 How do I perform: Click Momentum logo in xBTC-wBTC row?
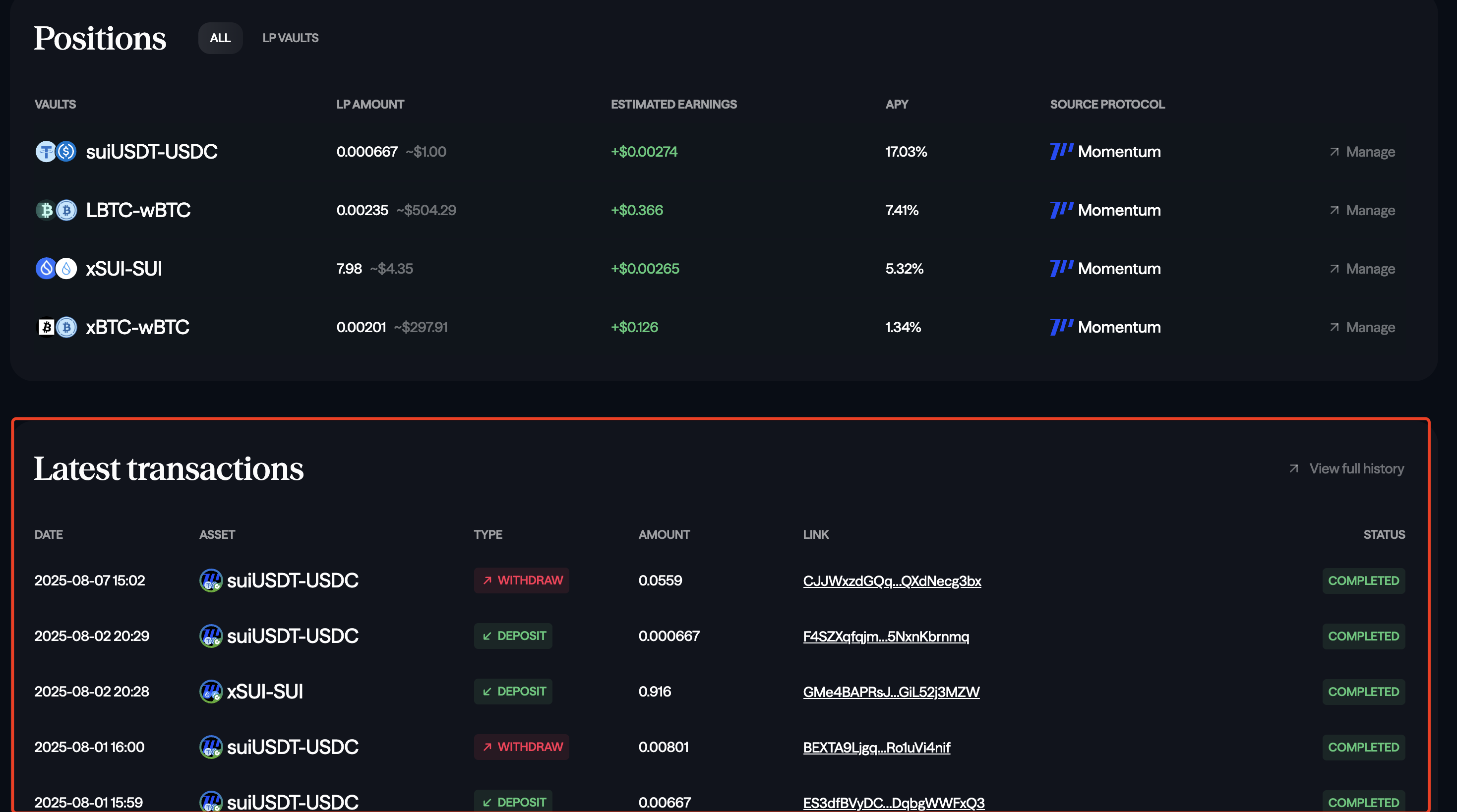click(1061, 327)
